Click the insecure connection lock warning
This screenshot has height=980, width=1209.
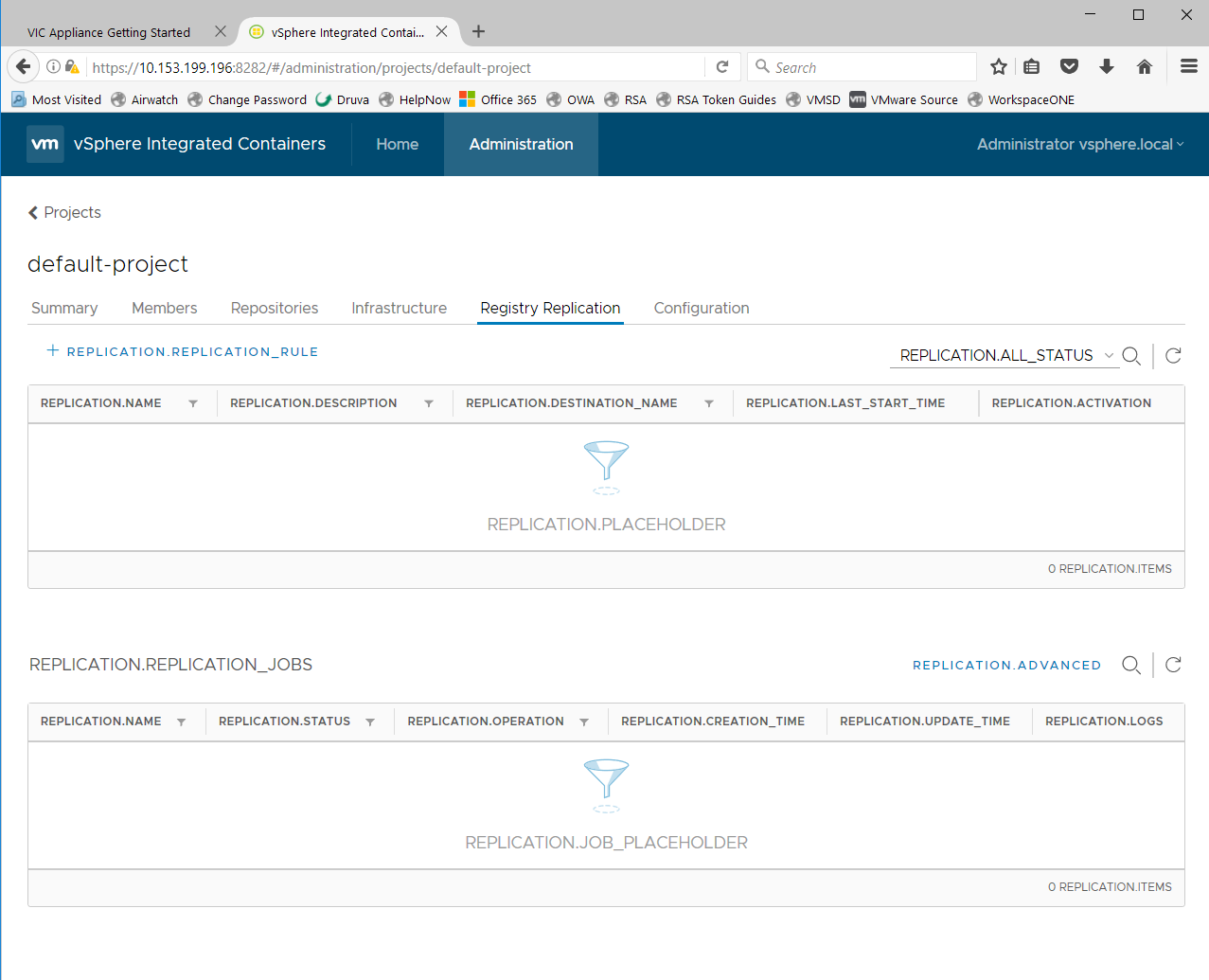(72, 67)
